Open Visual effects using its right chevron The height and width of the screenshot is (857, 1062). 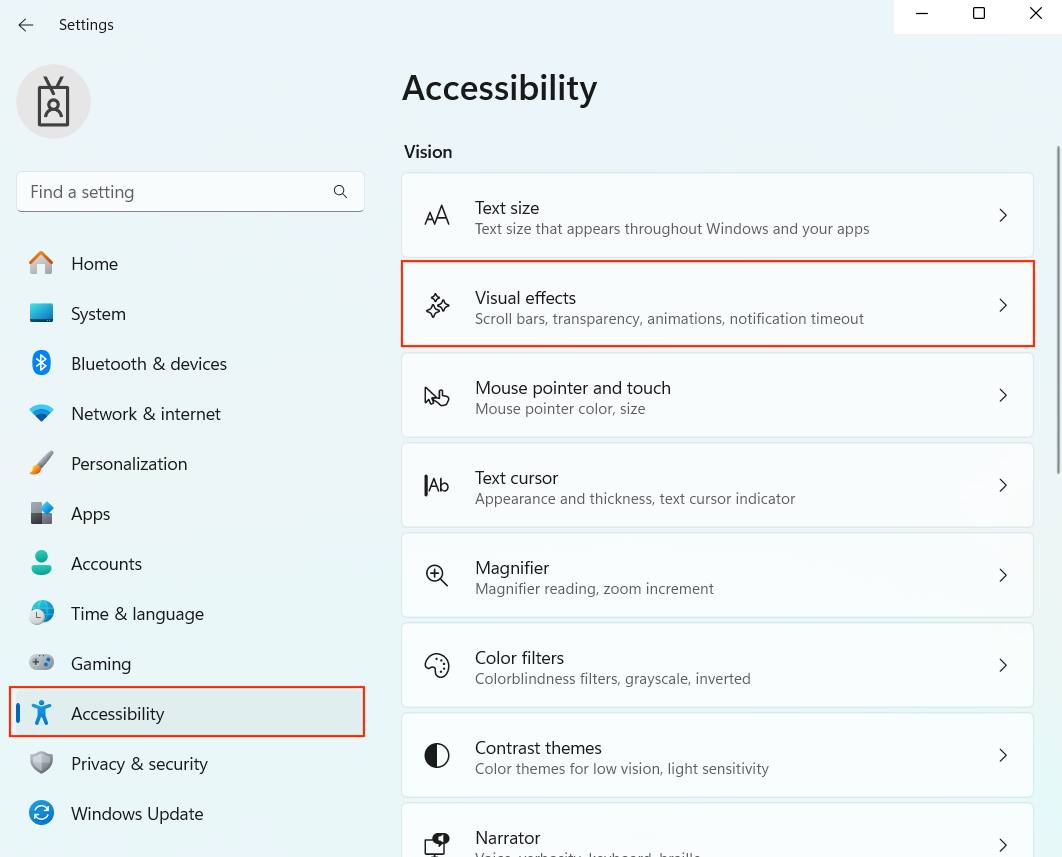coord(1003,306)
